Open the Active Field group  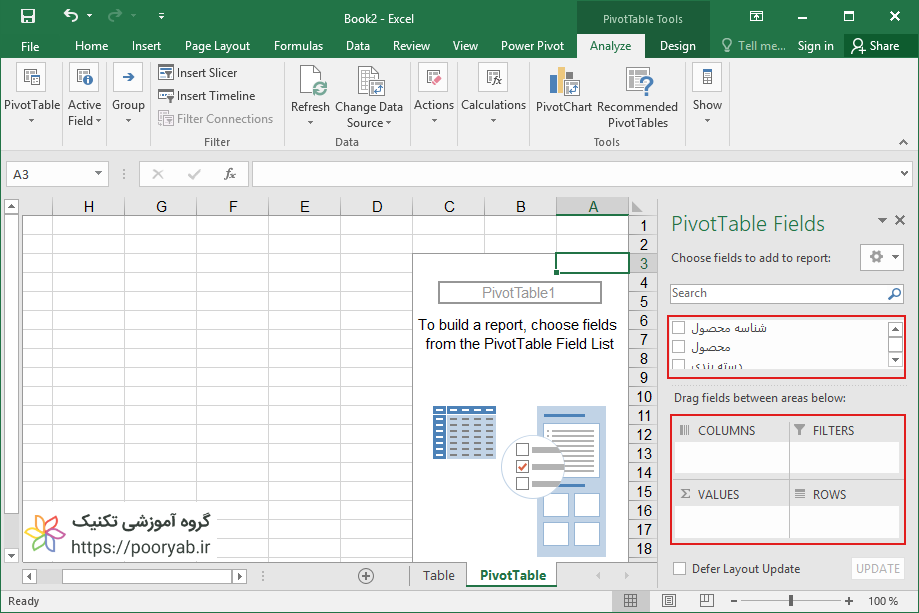click(x=84, y=94)
